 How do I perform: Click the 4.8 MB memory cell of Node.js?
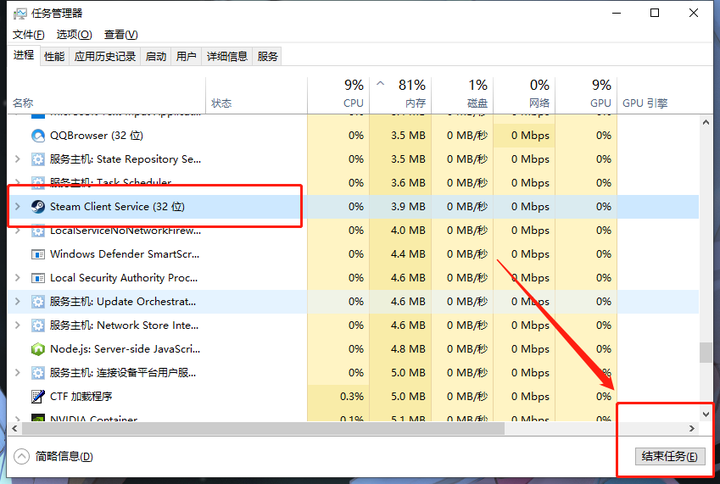pyautogui.click(x=400, y=349)
